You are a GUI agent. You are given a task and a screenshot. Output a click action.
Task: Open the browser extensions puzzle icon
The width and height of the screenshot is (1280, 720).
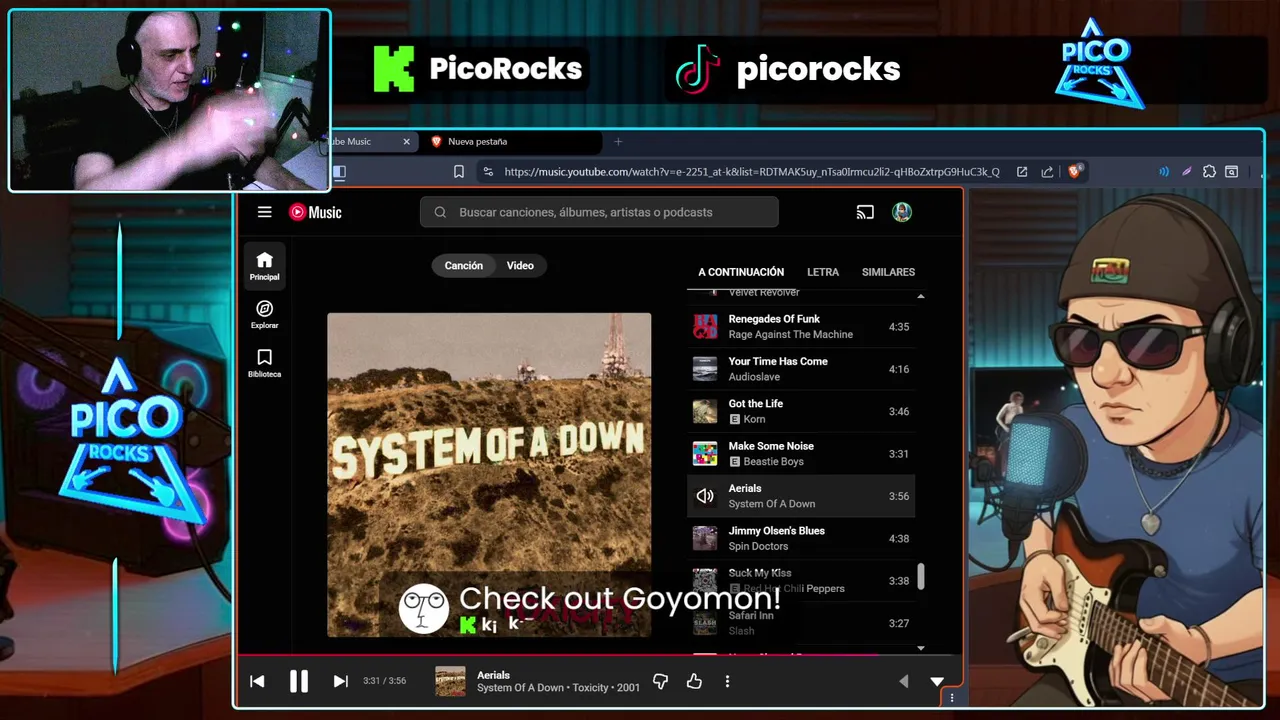[1209, 172]
